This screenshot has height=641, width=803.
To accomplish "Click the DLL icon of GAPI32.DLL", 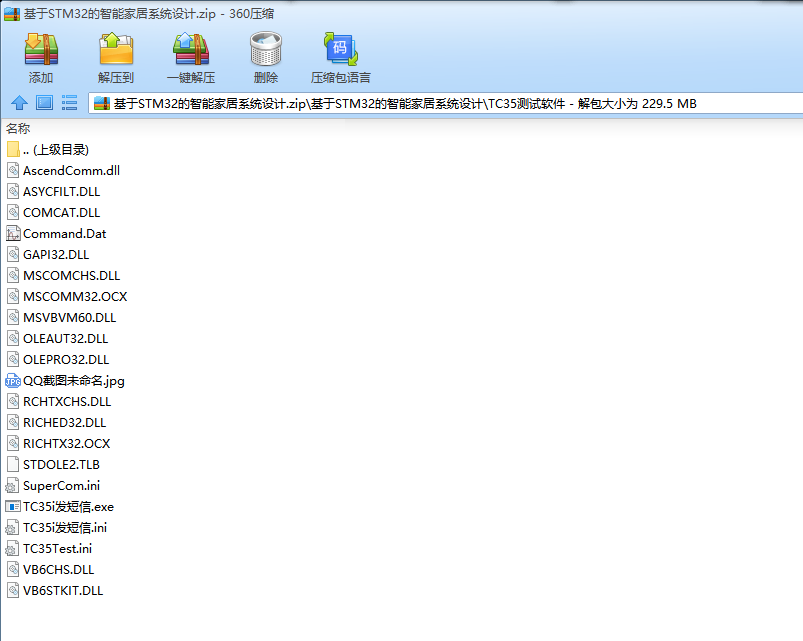I will tap(13, 254).
